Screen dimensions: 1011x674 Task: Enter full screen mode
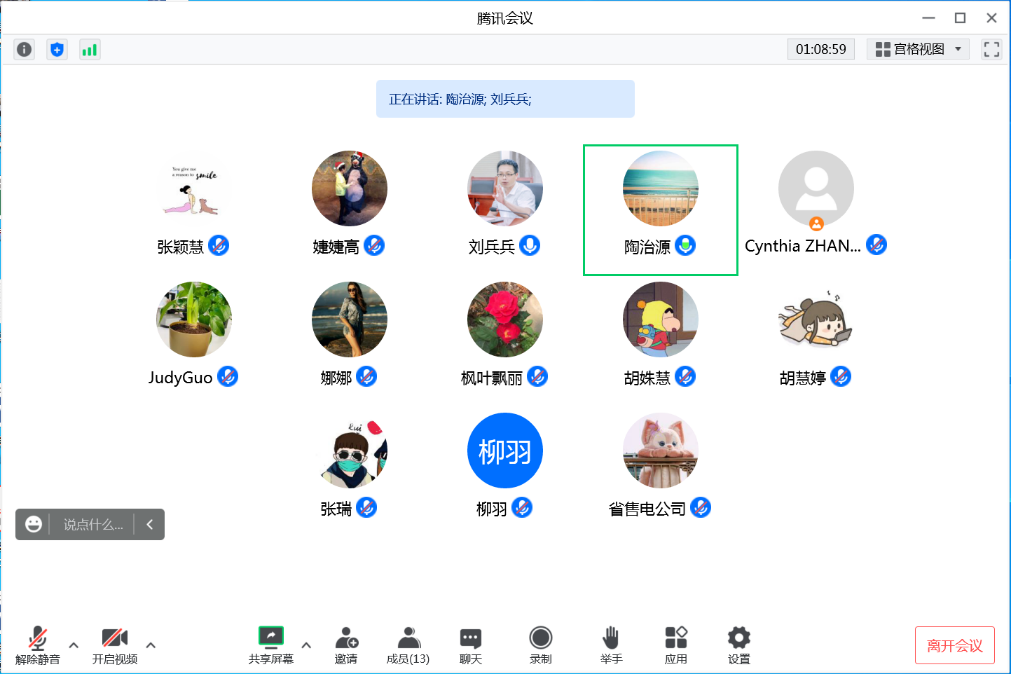tap(991, 50)
